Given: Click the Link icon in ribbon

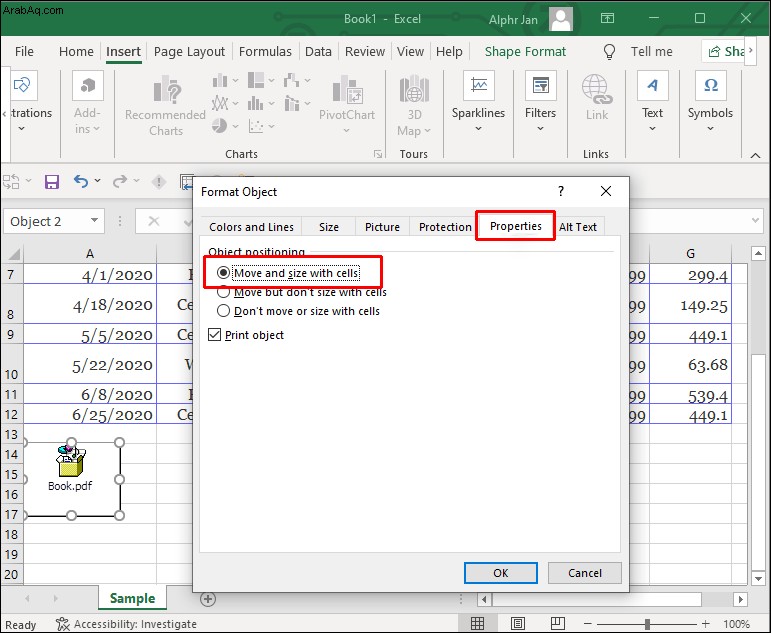Looking at the screenshot, I should (597, 97).
